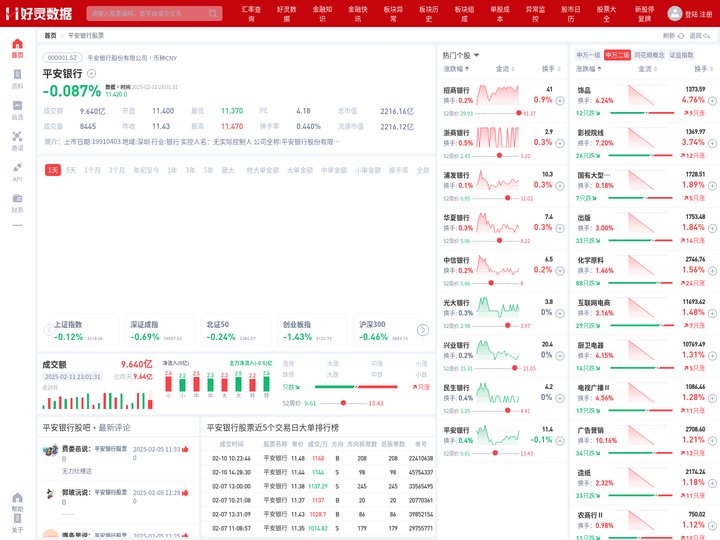Click the 000001.SZ stock code badge
The width and height of the screenshot is (720, 540).
click(x=62, y=58)
